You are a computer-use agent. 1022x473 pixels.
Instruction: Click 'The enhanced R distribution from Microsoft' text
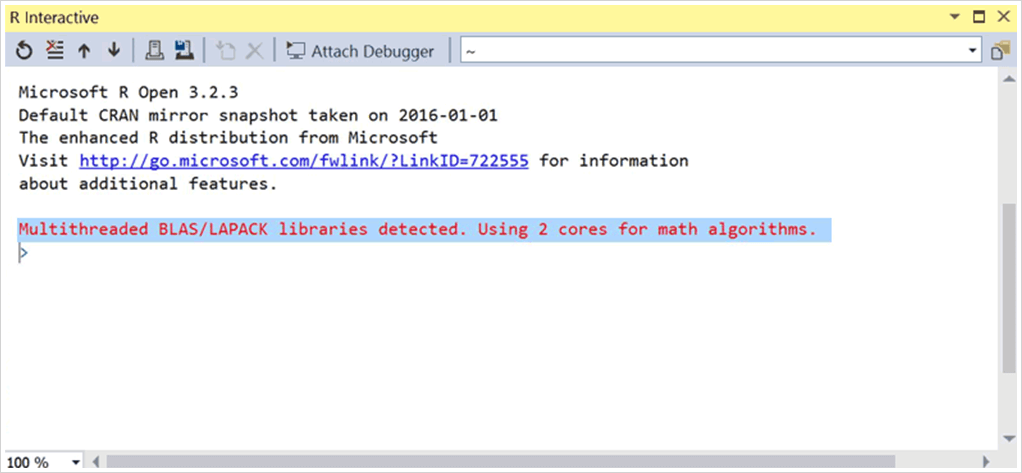coord(228,137)
